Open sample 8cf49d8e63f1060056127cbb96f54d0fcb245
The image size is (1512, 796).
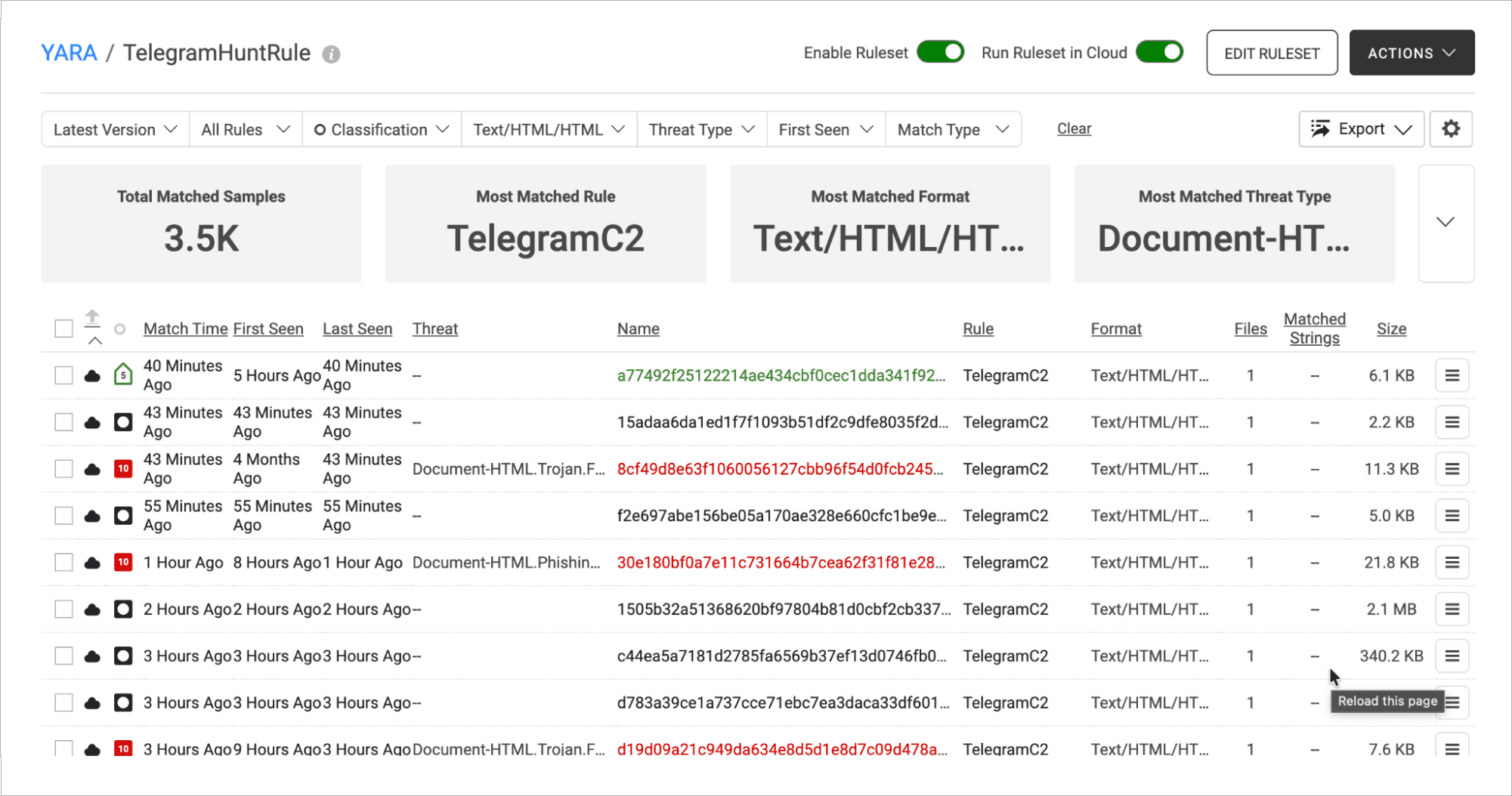point(780,469)
